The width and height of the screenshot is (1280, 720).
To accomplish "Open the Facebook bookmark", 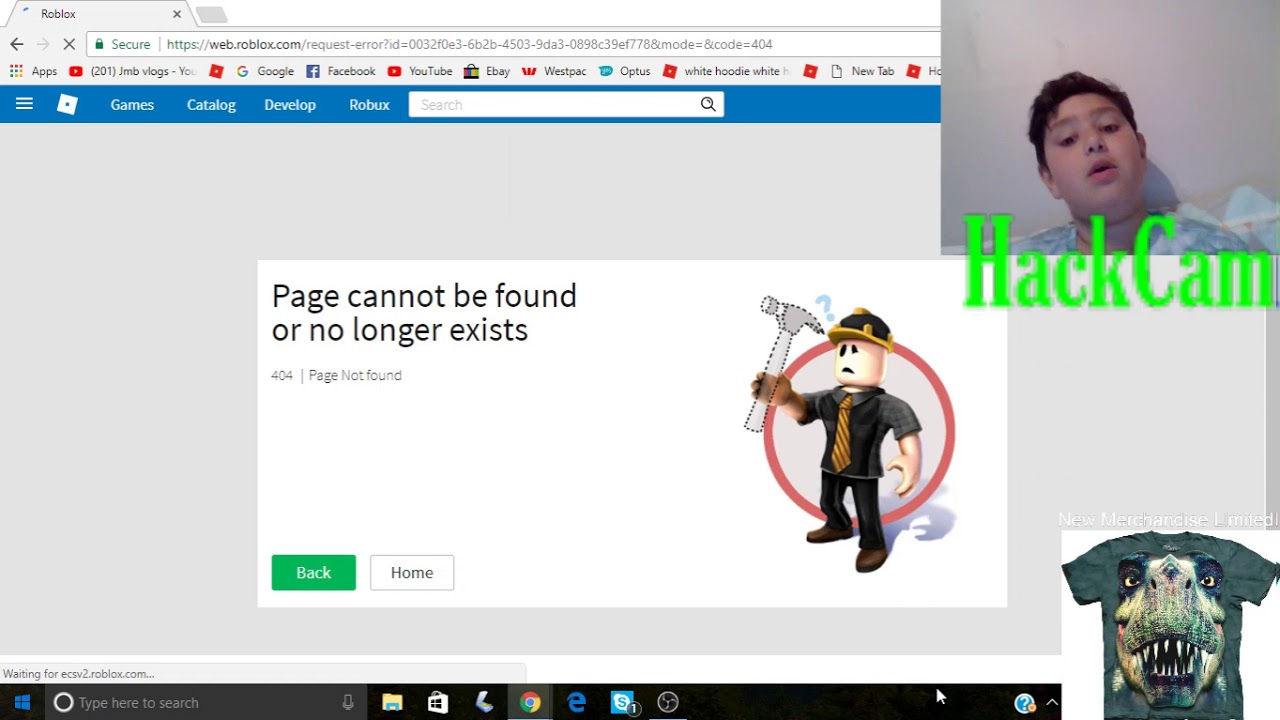I will tap(341, 71).
